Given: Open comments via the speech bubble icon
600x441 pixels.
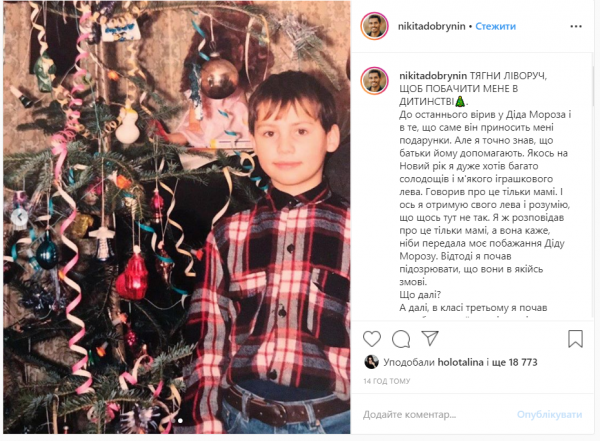Looking at the screenshot, I should [401, 339].
